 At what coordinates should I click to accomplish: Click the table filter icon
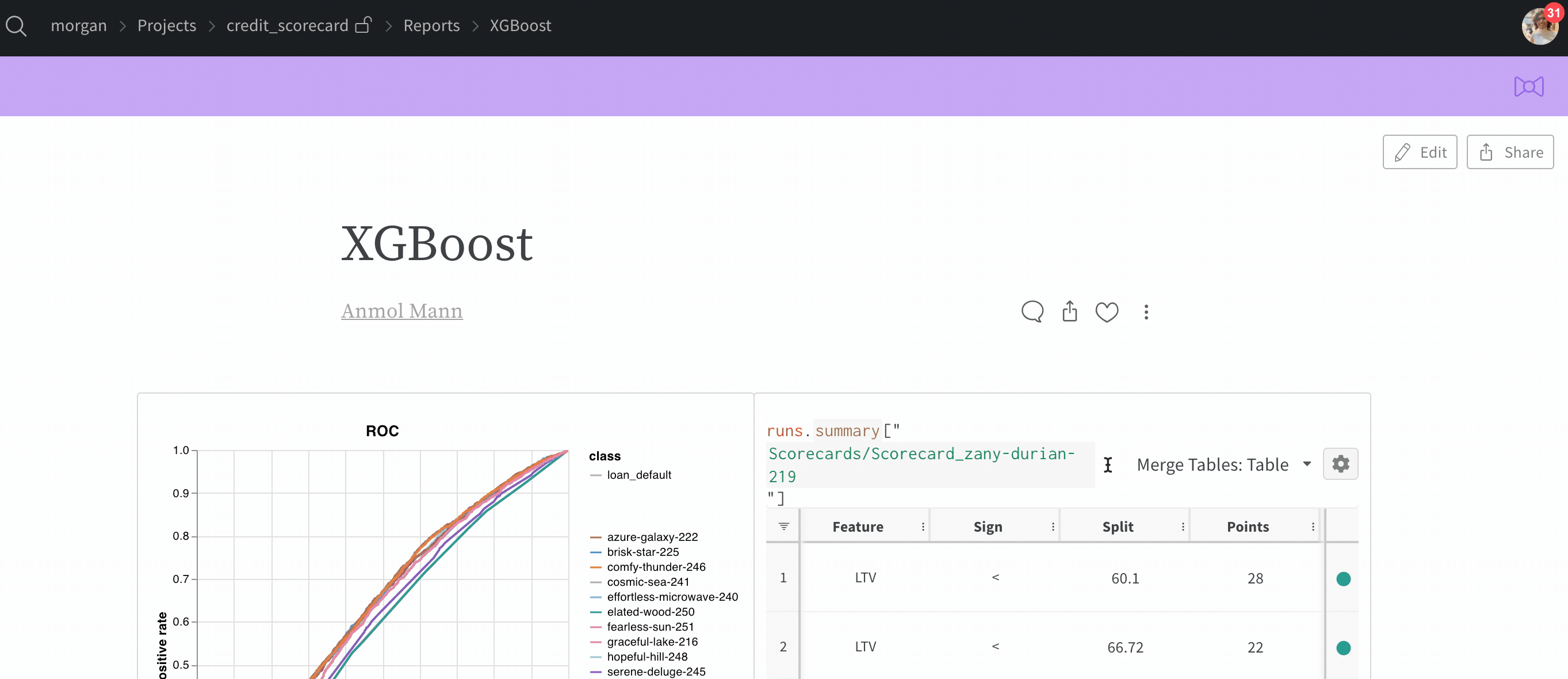click(x=783, y=526)
